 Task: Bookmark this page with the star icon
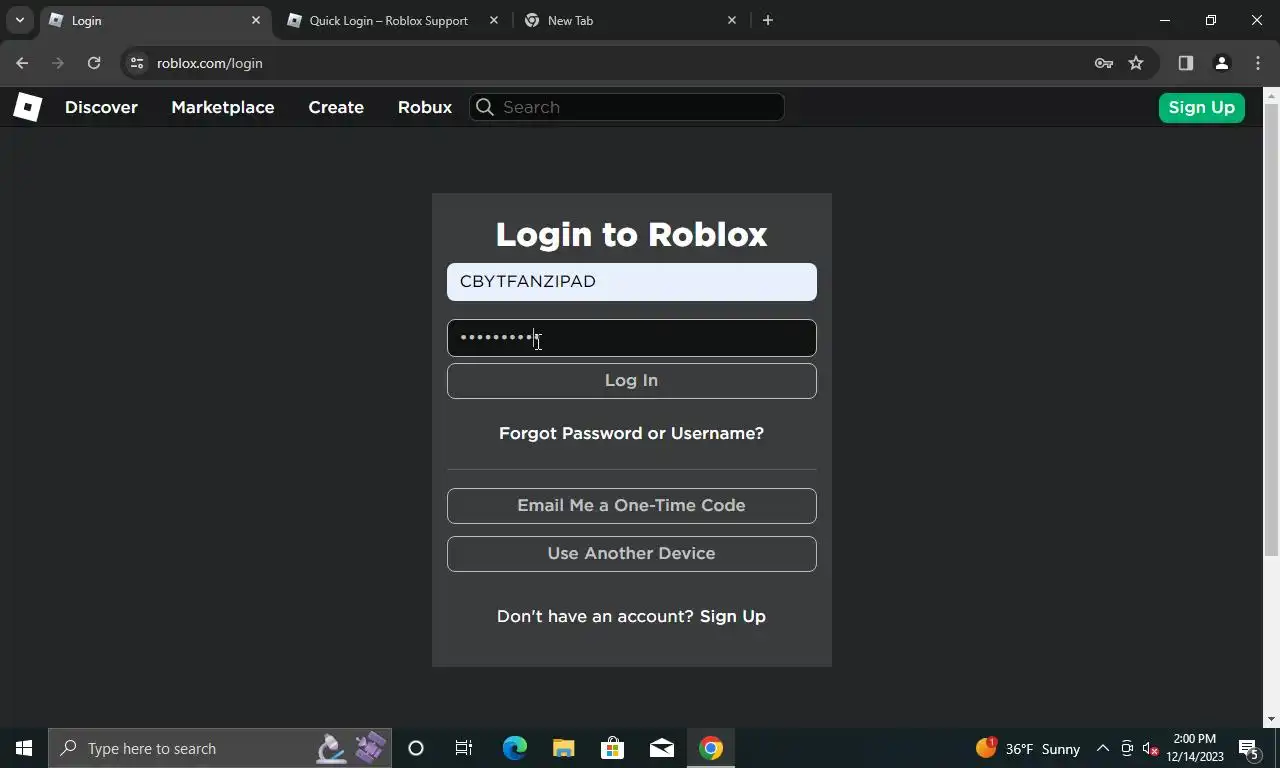1136,63
